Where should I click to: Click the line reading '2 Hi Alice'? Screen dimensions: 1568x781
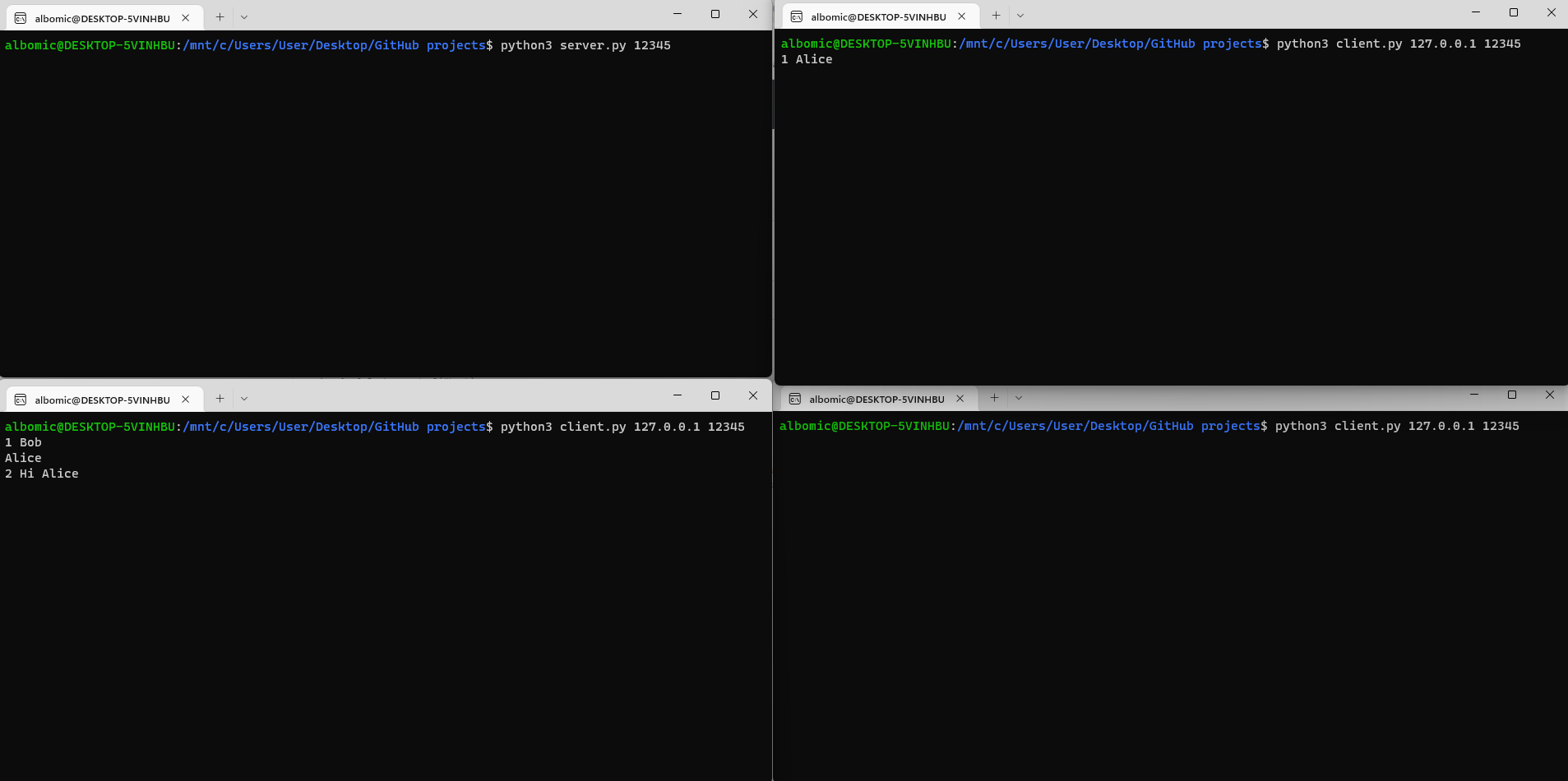pos(41,474)
